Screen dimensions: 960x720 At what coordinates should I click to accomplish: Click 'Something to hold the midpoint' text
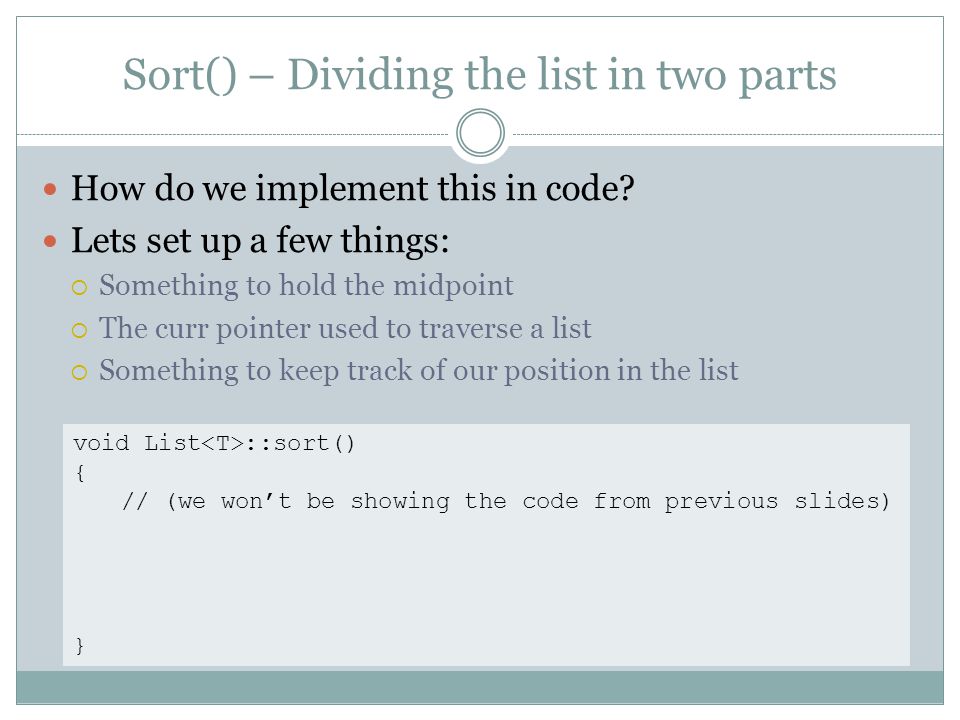pyautogui.click(x=306, y=286)
